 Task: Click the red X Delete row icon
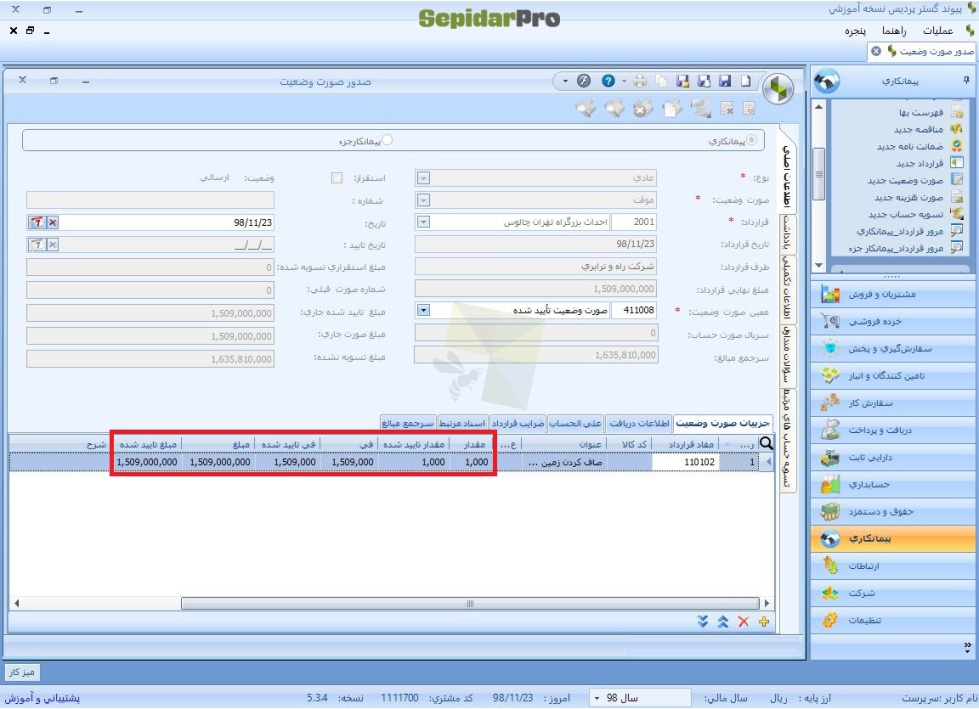pyautogui.click(x=743, y=622)
